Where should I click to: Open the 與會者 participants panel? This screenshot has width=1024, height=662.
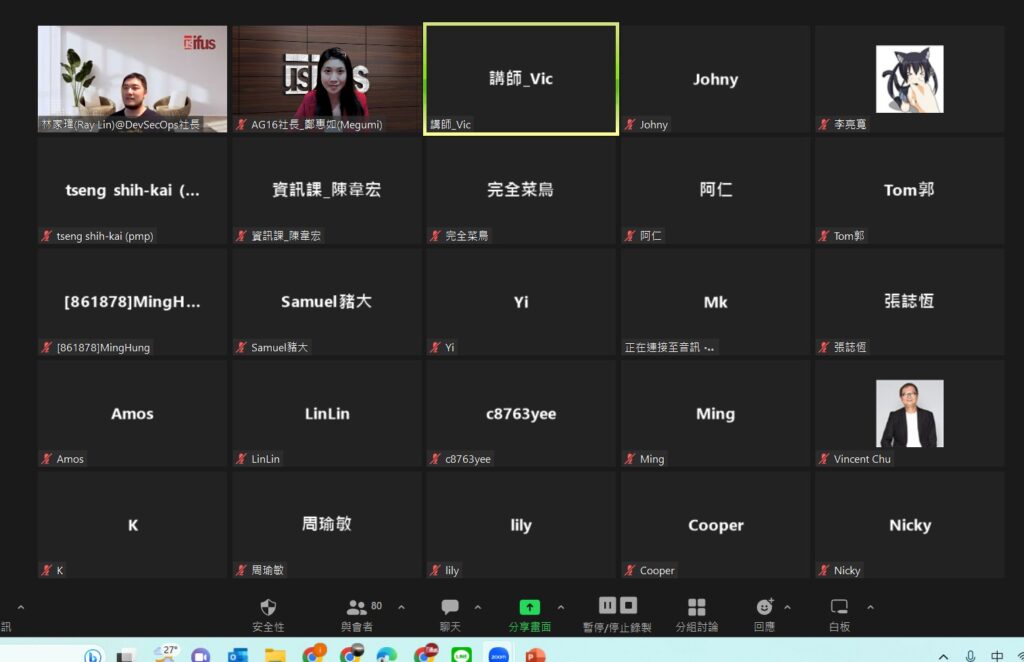click(x=357, y=607)
